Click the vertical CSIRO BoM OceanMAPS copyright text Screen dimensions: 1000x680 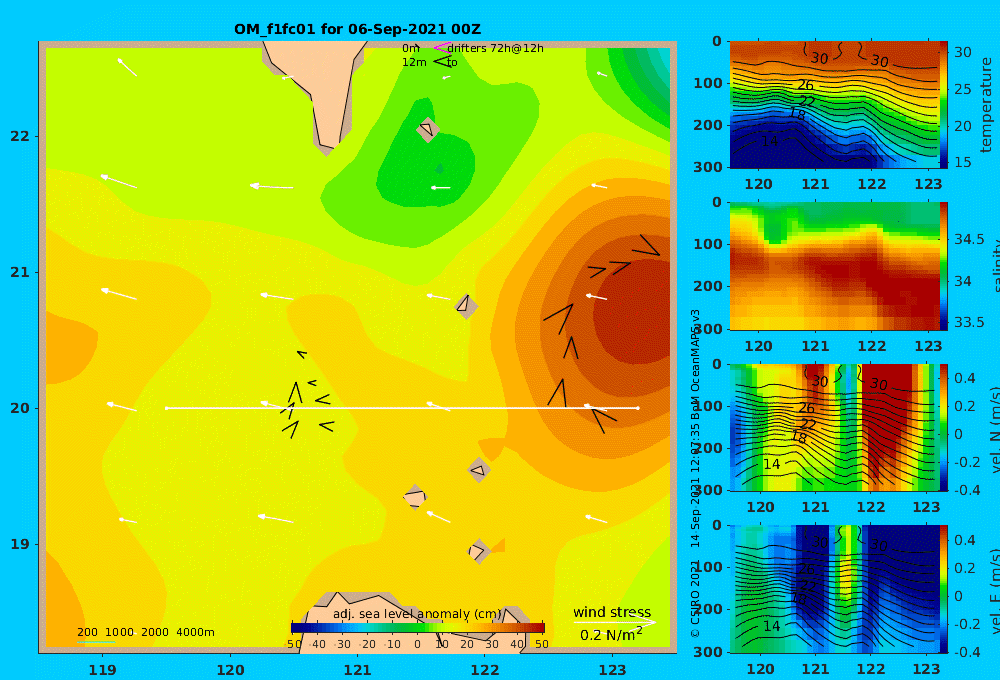tap(695, 473)
